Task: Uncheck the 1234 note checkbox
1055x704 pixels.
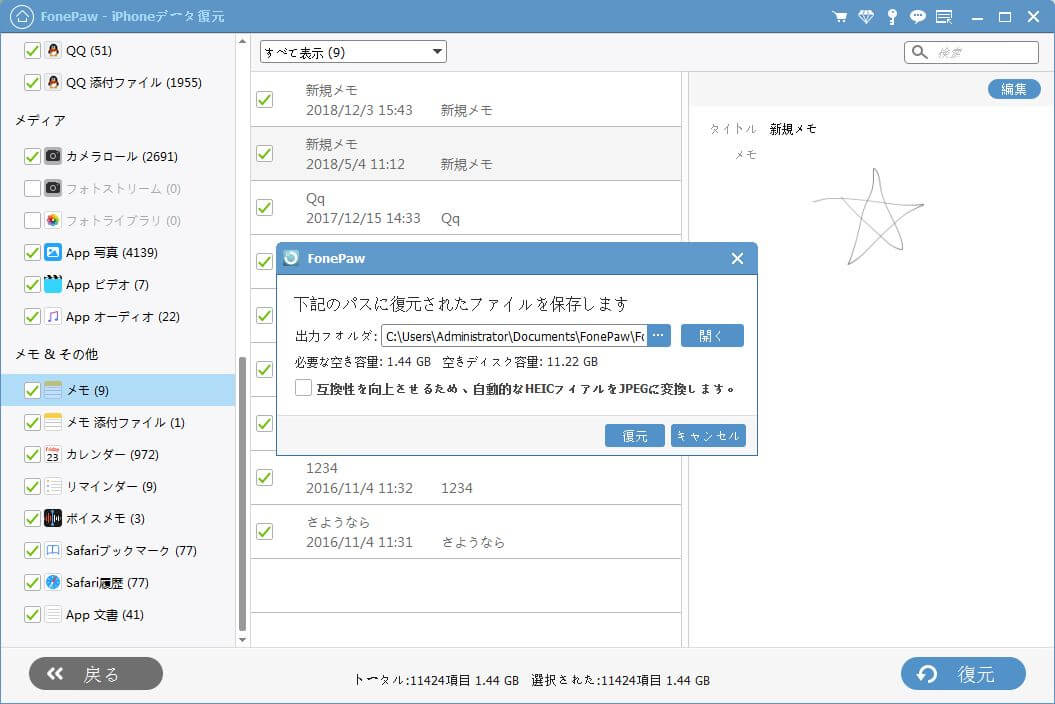Action: point(264,478)
